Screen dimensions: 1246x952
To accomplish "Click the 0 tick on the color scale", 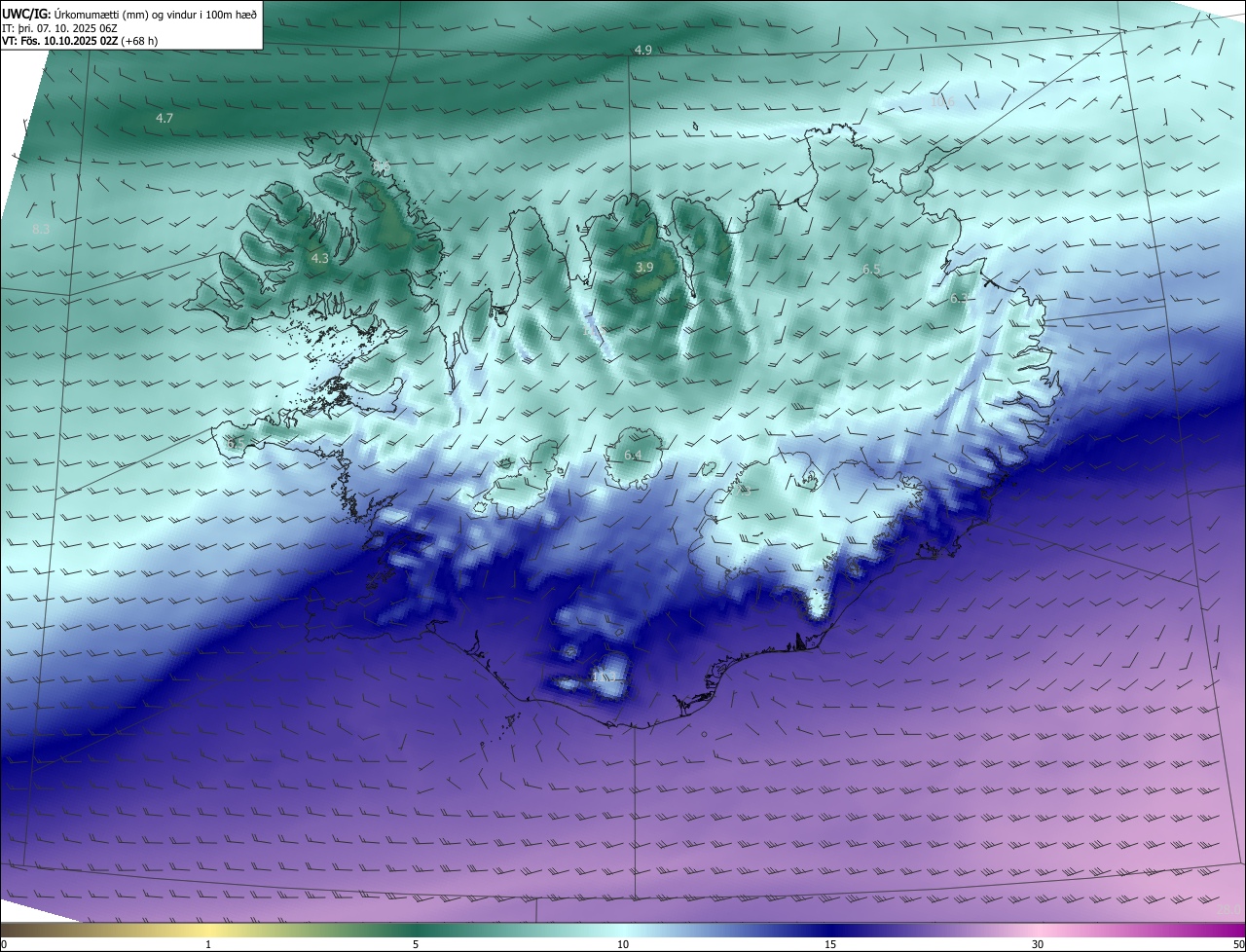I will point(3,944).
